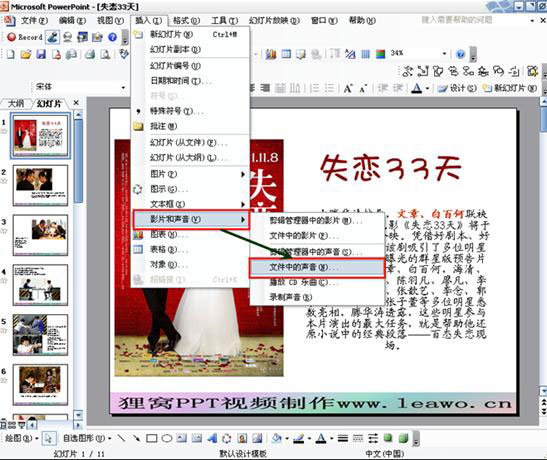Choose 文件中的影片 submenu item
This screenshot has height=460, width=547.
pyautogui.click(x=317, y=236)
